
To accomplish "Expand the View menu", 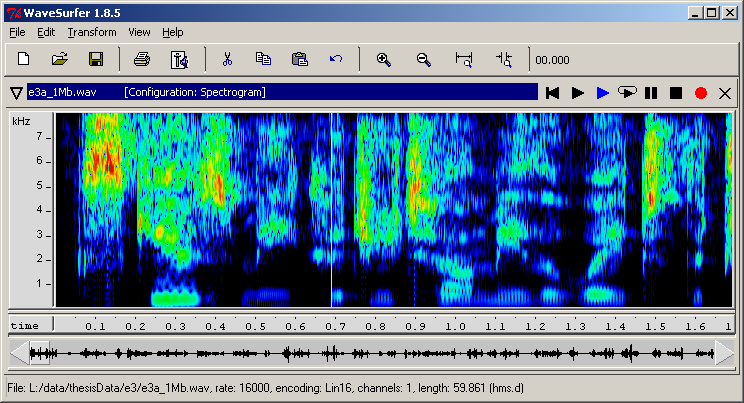I will click(140, 32).
